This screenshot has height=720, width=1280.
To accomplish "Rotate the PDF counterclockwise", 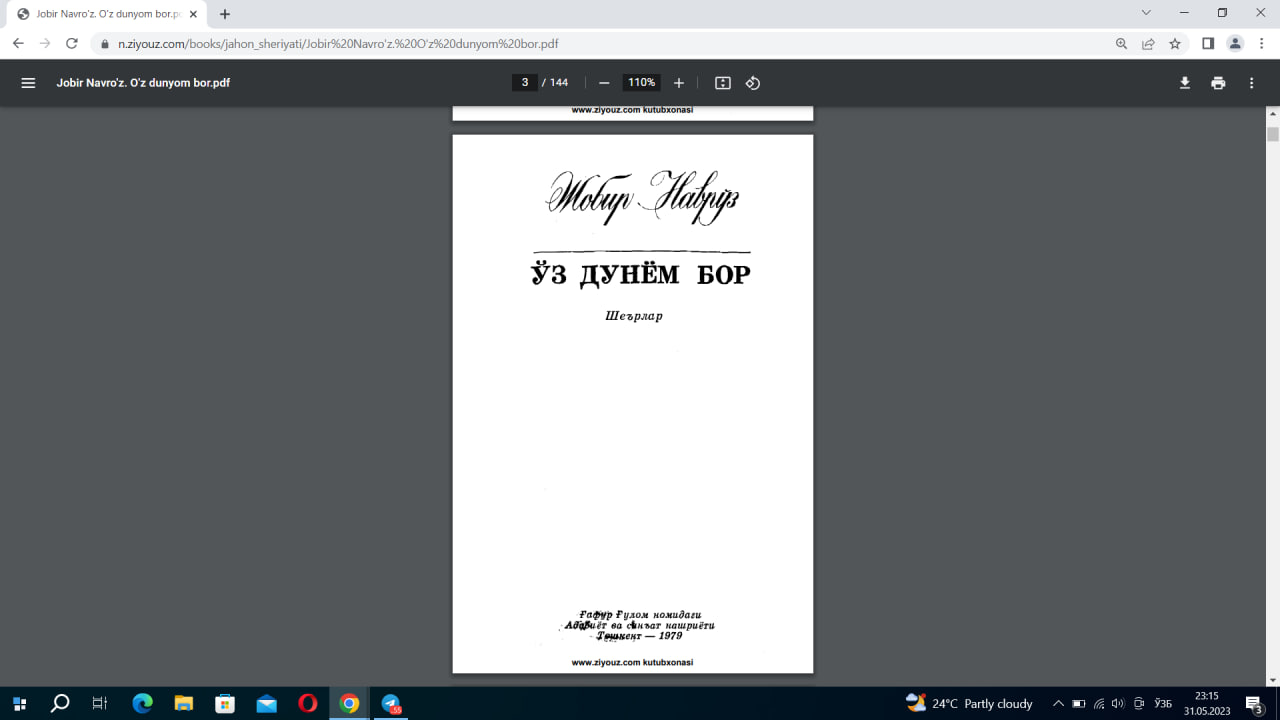I will pyautogui.click(x=753, y=83).
